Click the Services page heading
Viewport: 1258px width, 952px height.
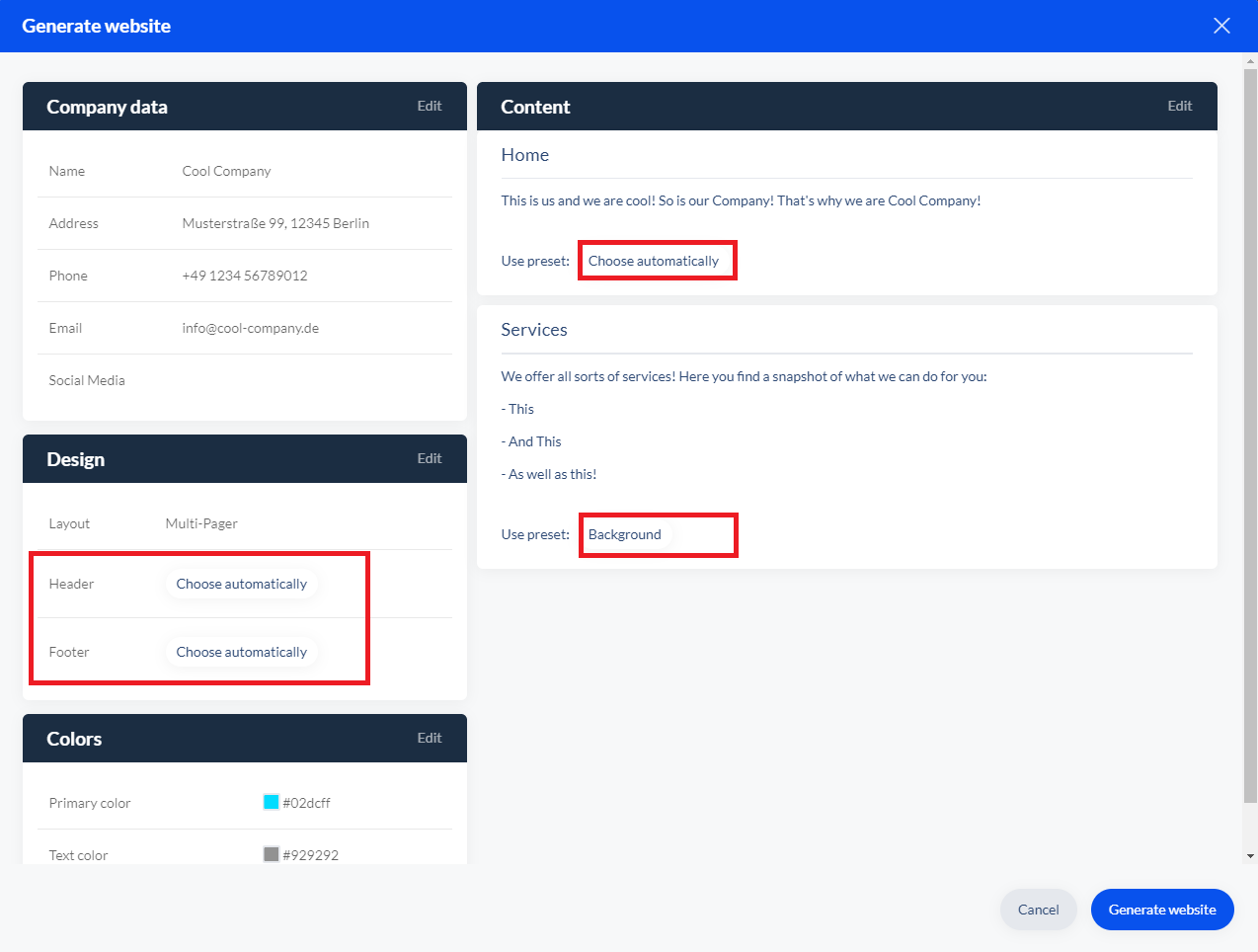pyautogui.click(x=533, y=330)
